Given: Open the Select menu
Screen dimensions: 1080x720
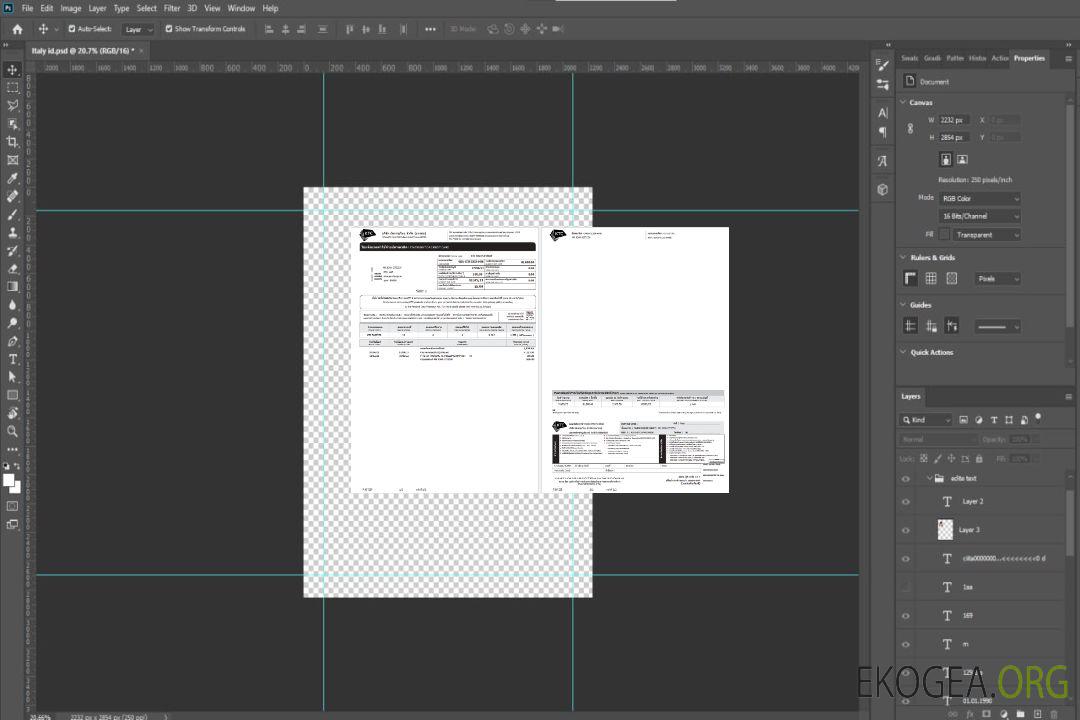Looking at the screenshot, I should pos(146,8).
